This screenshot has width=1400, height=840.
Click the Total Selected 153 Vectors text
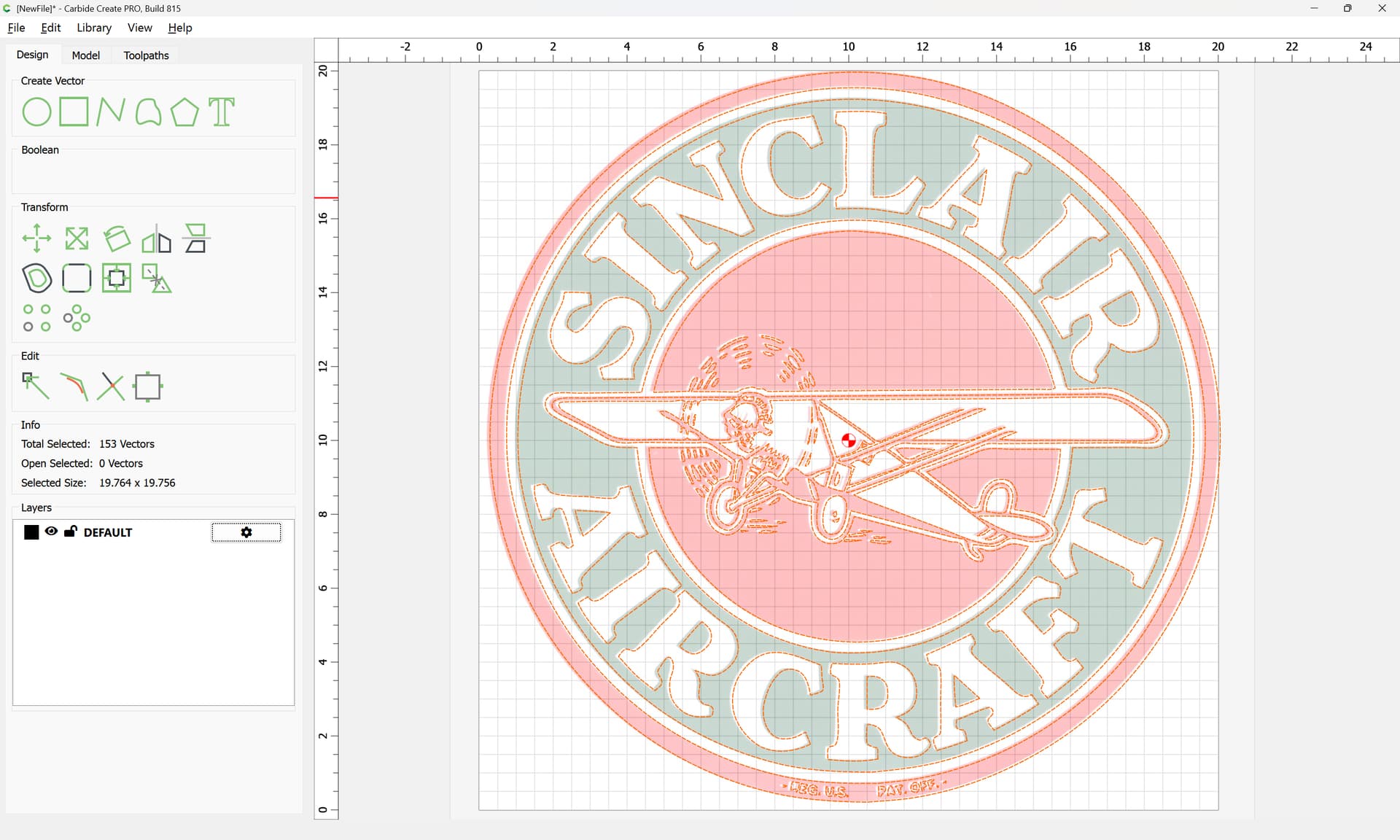(87, 444)
